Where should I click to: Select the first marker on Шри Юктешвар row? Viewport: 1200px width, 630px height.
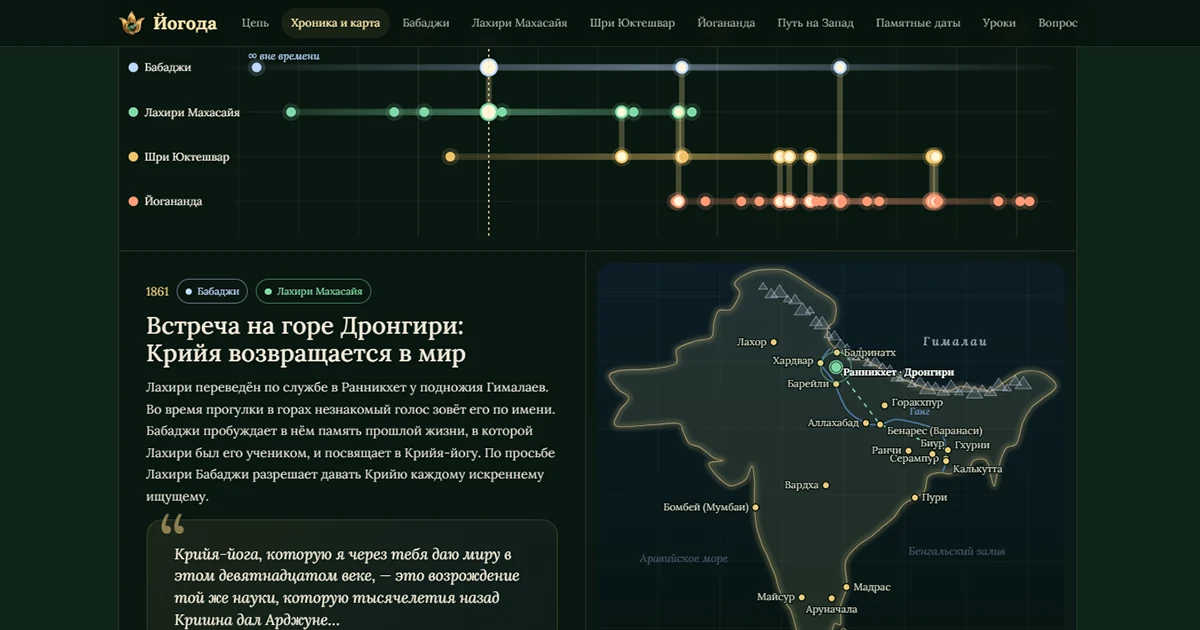(450, 157)
